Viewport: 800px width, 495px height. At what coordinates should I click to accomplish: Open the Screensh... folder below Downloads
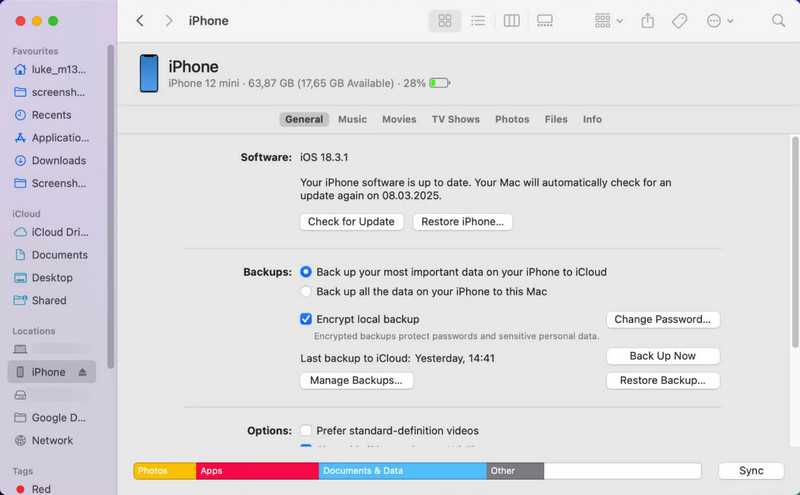51,183
